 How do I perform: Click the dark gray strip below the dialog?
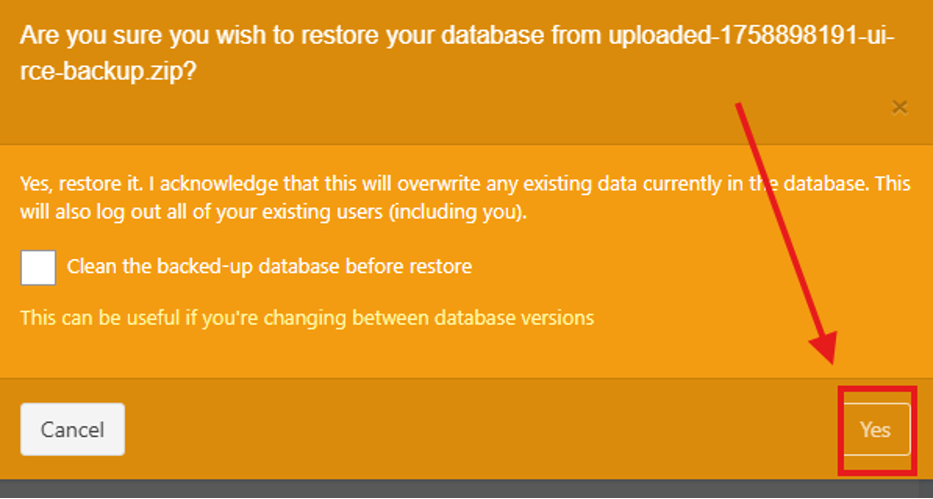coord(466,488)
